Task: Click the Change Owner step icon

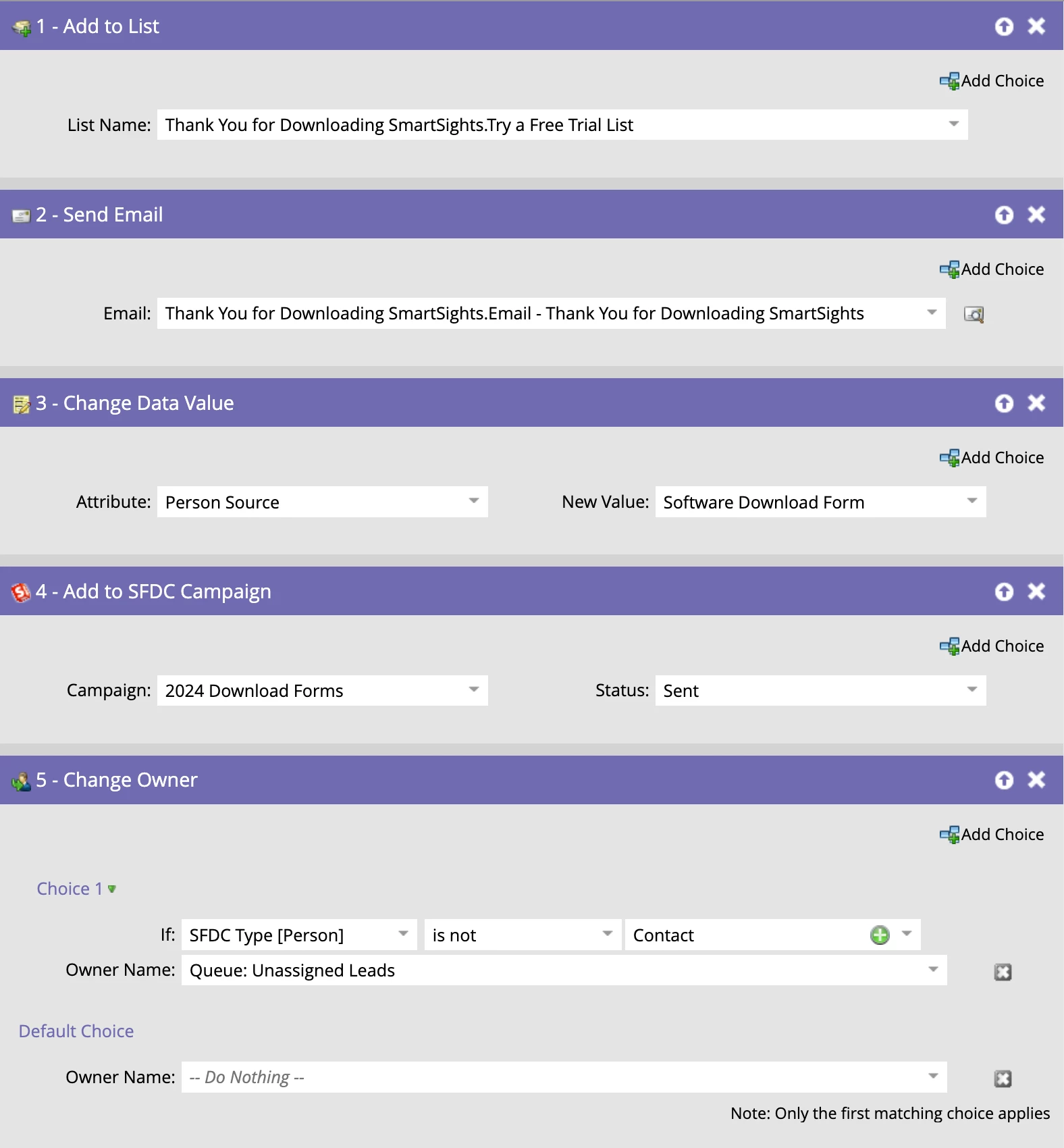Action: click(x=22, y=781)
